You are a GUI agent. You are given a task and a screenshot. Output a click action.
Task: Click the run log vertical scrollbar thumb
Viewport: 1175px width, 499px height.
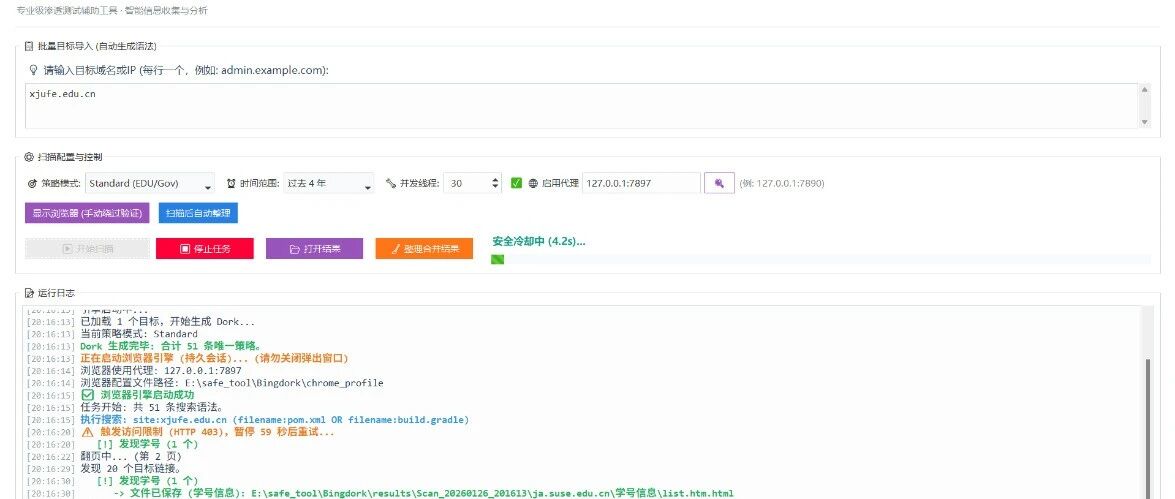[x=1147, y=429]
